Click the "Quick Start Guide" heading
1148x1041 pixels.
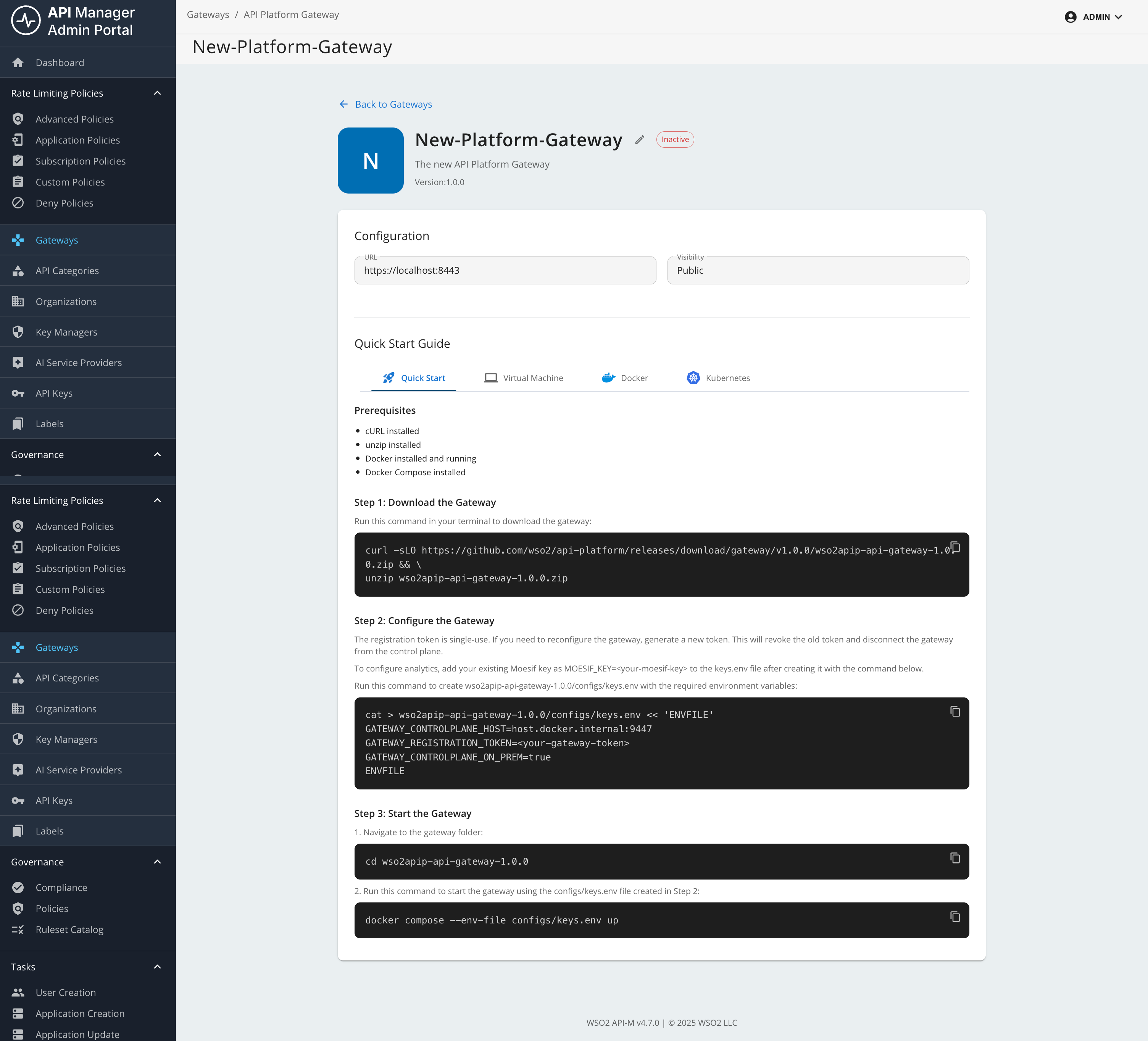[402, 344]
